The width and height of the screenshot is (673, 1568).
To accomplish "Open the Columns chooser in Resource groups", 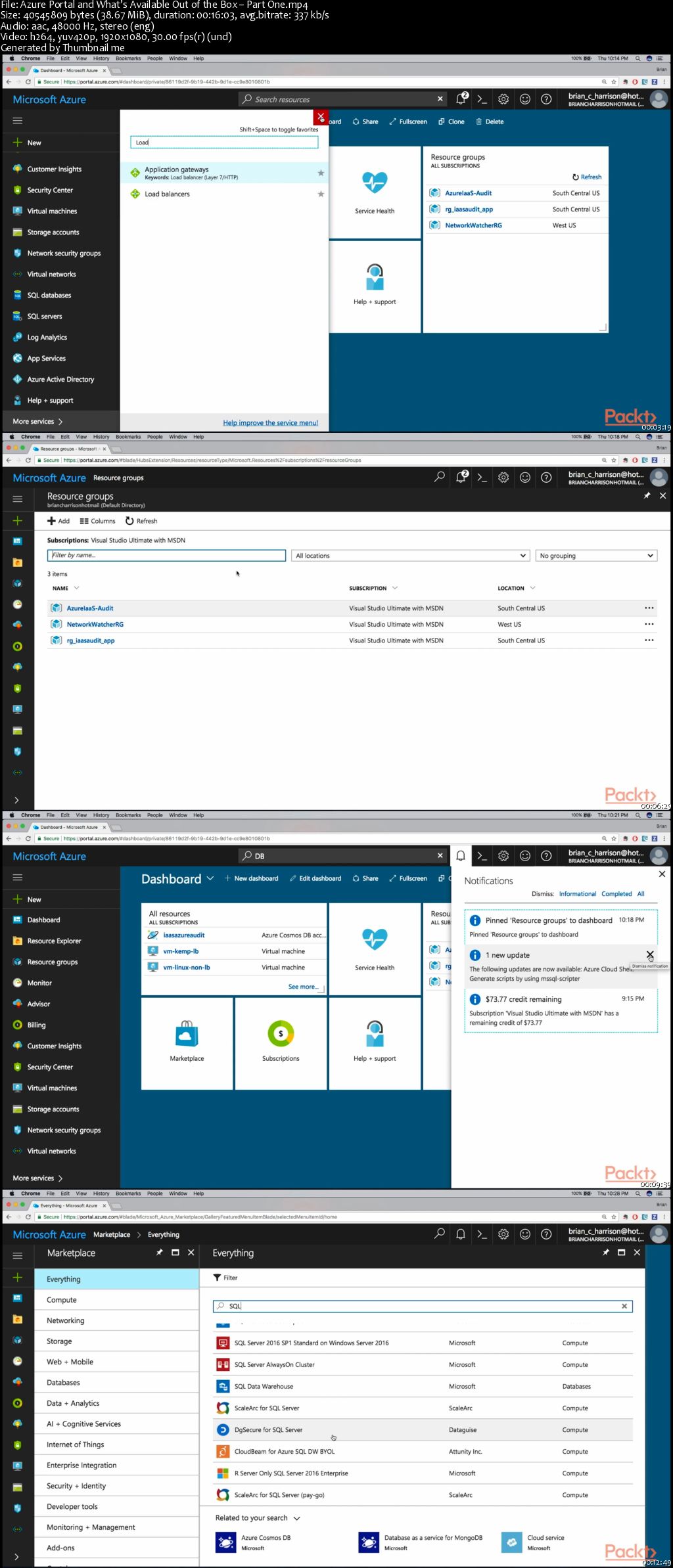I will click(x=97, y=521).
